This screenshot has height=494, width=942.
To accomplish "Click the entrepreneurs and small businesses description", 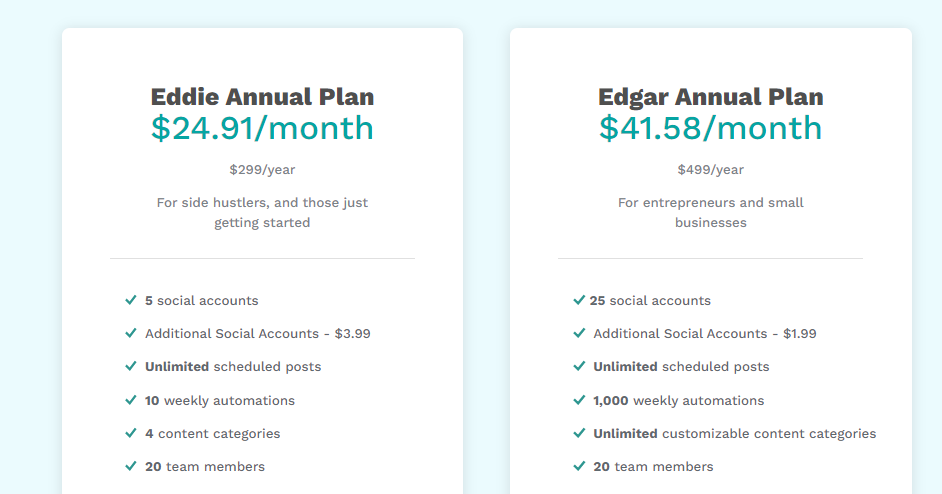I will tap(711, 212).
